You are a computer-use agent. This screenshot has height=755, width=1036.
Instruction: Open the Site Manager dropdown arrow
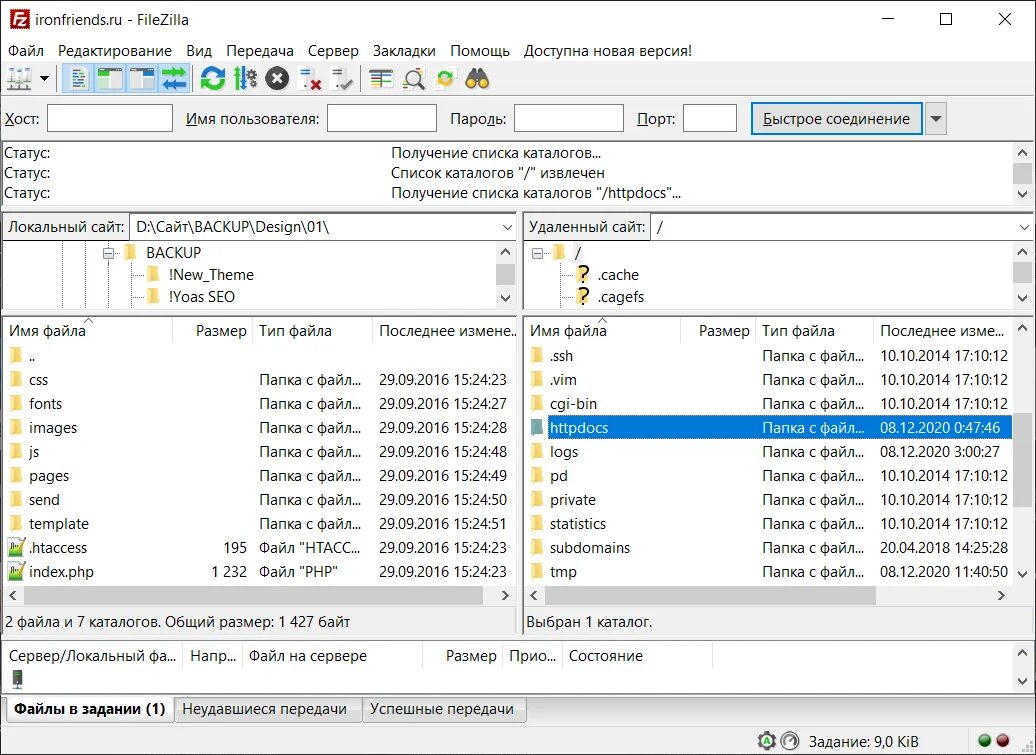(x=44, y=79)
